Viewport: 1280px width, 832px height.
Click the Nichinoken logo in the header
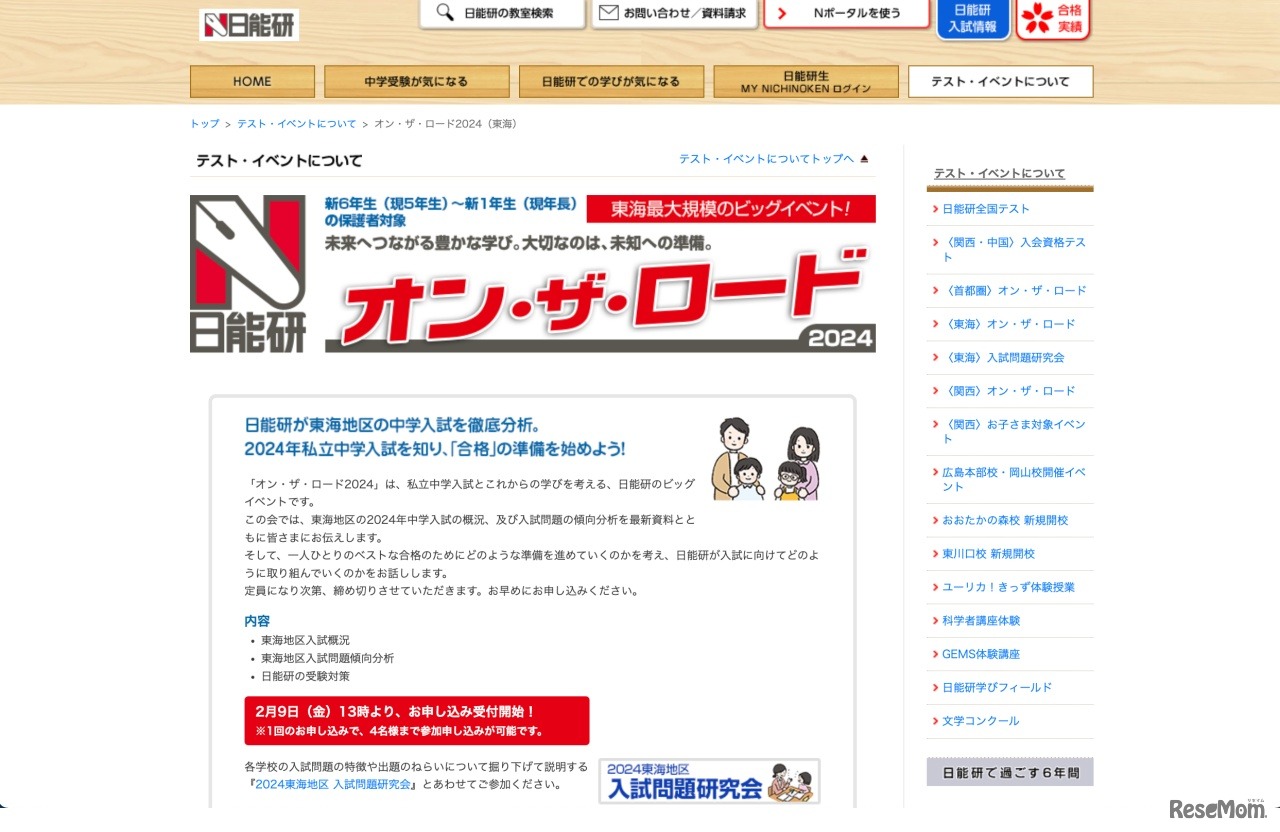(x=249, y=25)
